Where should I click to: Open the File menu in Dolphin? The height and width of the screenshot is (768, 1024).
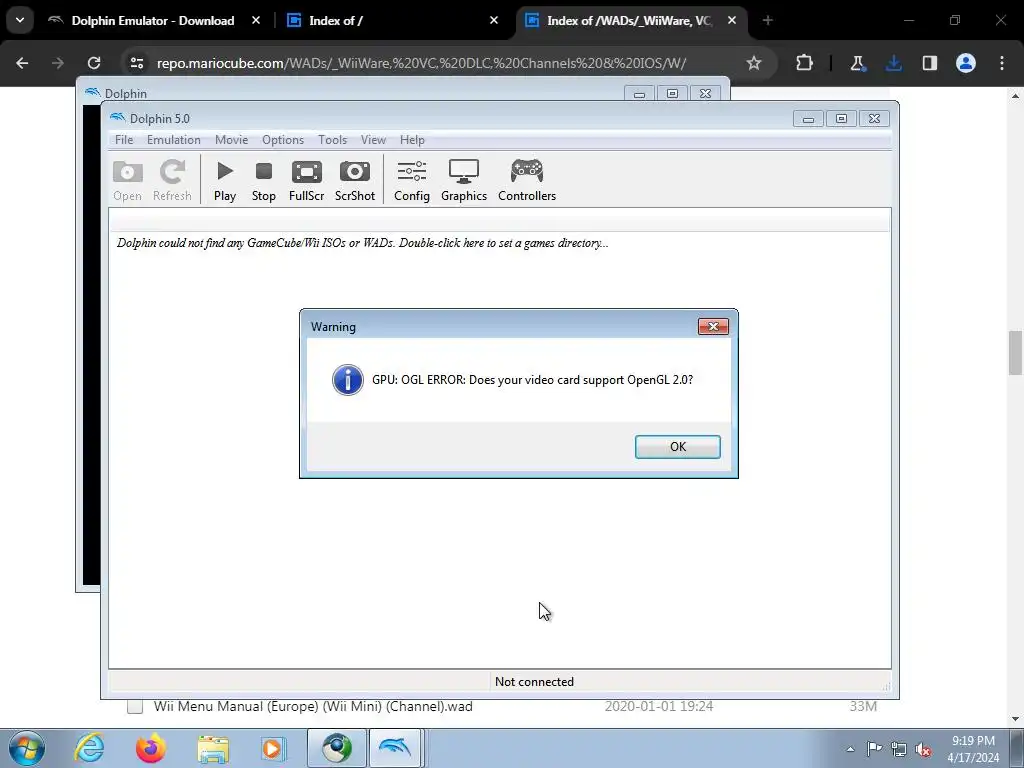click(124, 140)
